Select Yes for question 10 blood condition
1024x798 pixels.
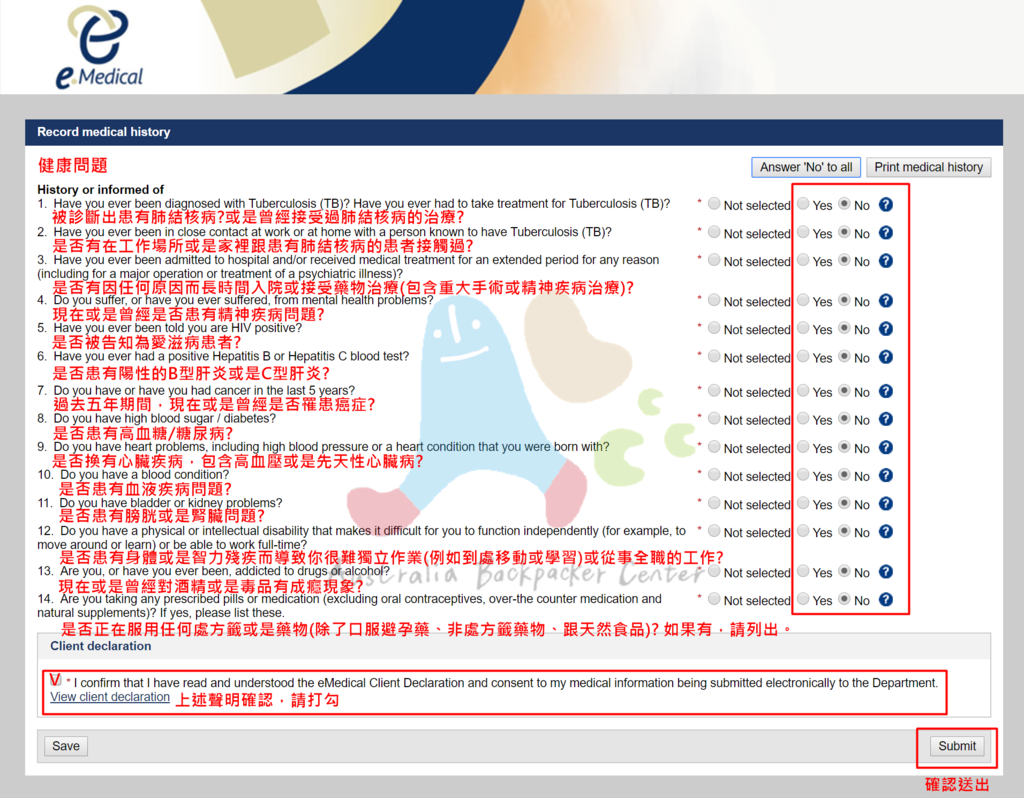(x=803, y=475)
